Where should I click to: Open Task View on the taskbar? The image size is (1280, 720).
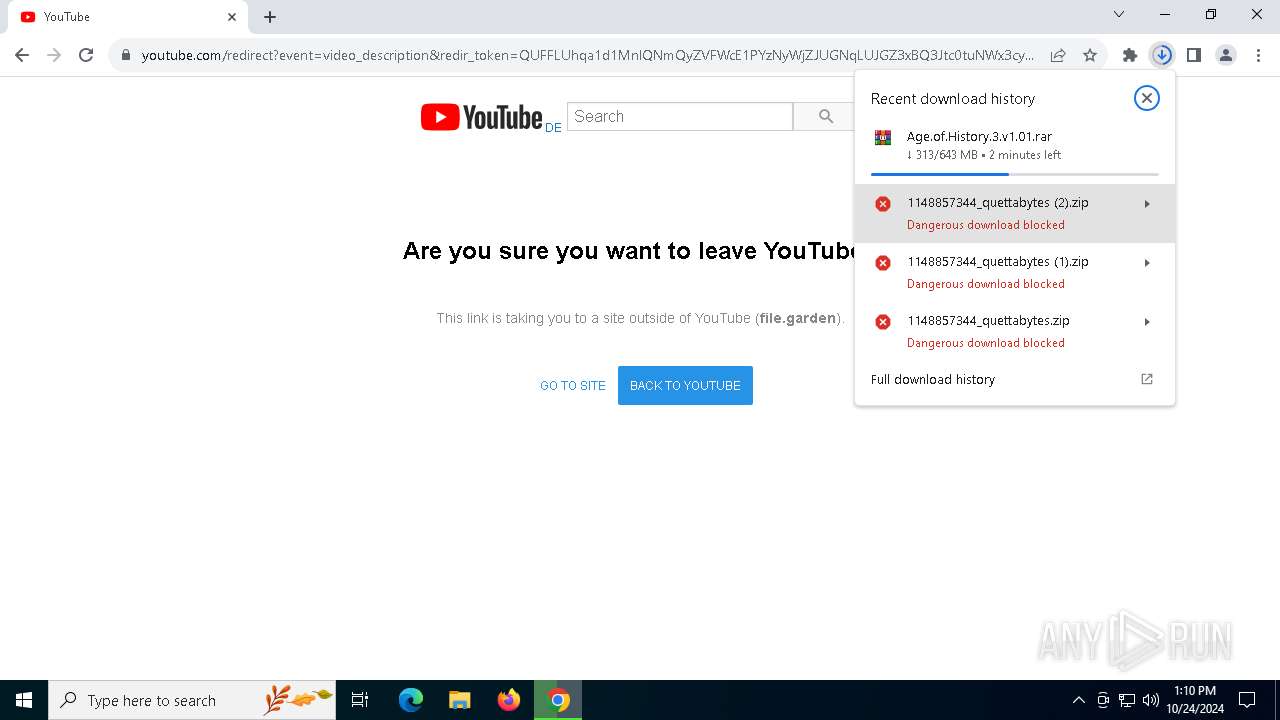click(x=360, y=700)
